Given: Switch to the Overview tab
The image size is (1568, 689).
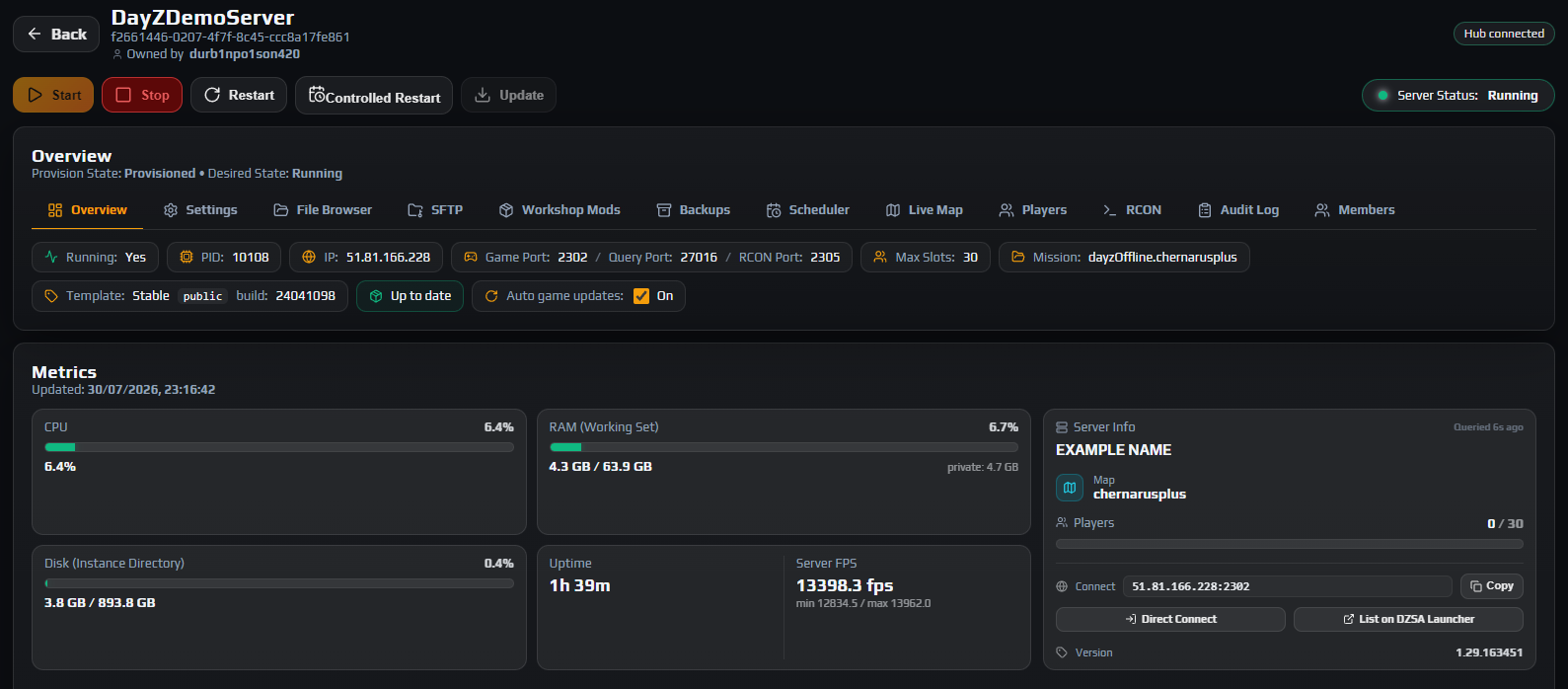Looking at the screenshot, I should [88, 210].
